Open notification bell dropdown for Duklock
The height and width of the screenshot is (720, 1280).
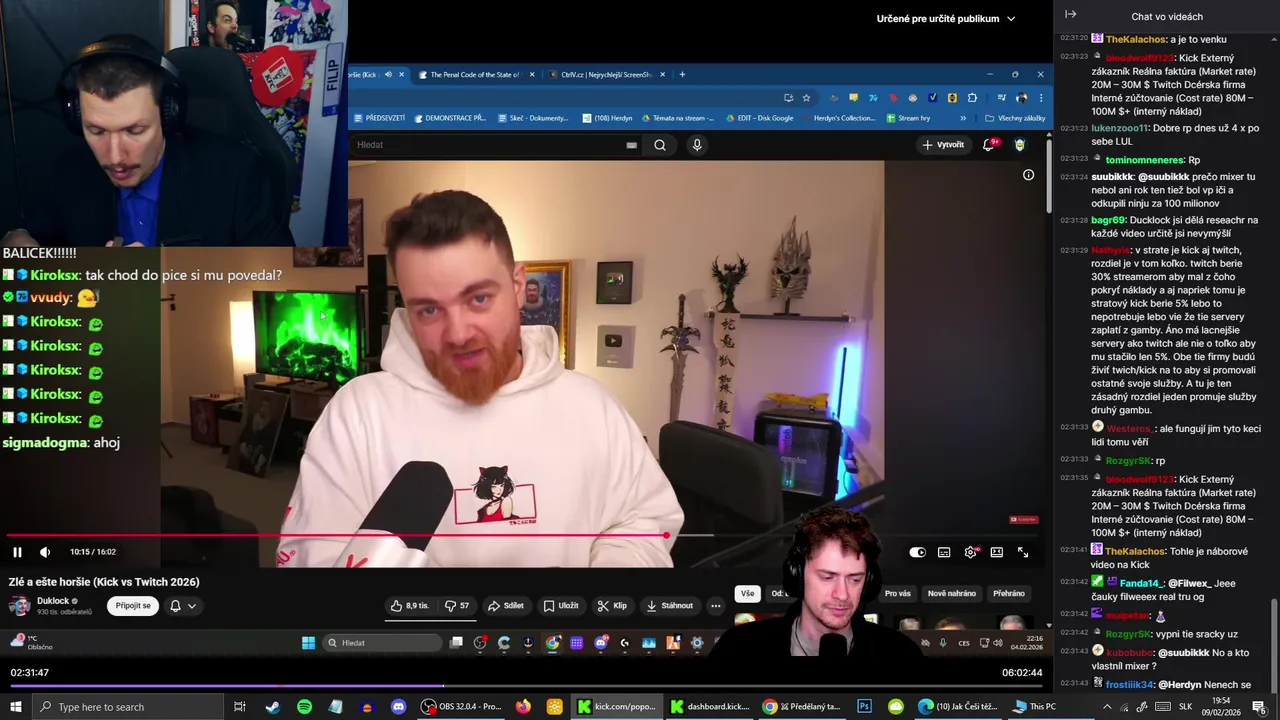pyautogui.click(x=183, y=605)
